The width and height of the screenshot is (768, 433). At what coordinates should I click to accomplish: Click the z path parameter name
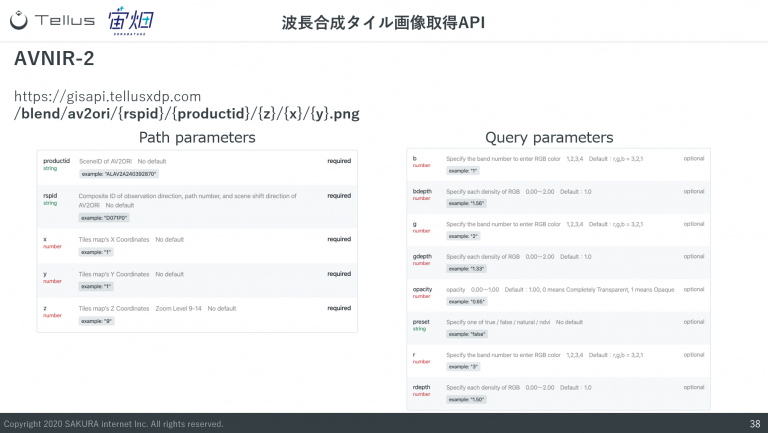45,308
